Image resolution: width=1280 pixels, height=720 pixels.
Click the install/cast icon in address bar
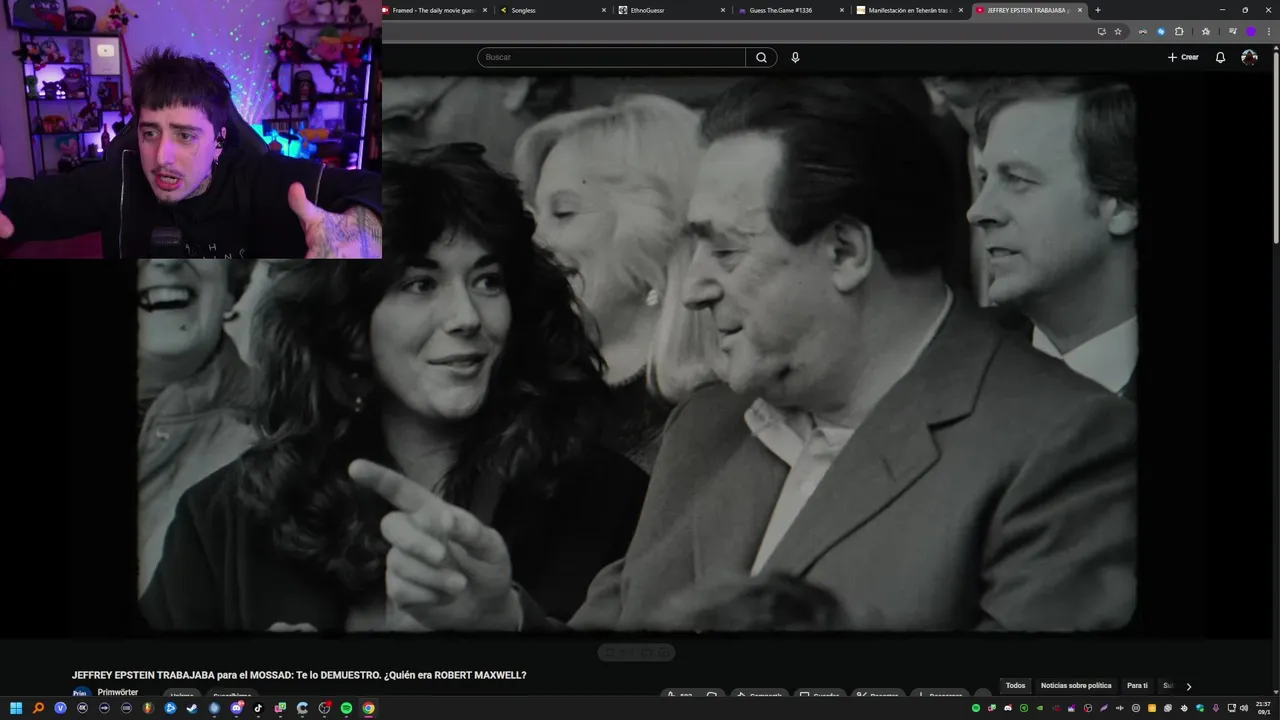point(1102,32)
